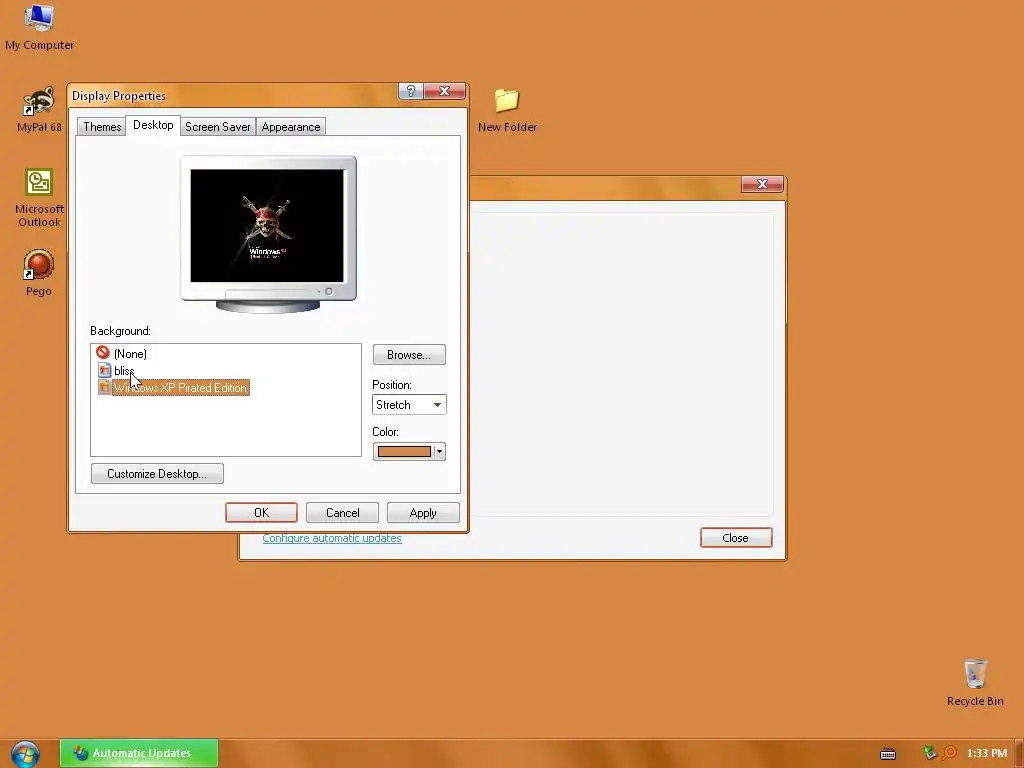
Task: Switch to the Themes tab
Action: coord(102,127)
